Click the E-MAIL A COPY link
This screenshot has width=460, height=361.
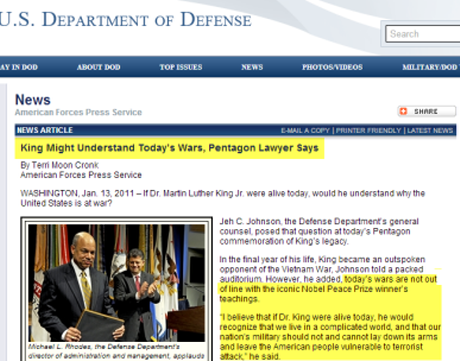click(305, 130)
